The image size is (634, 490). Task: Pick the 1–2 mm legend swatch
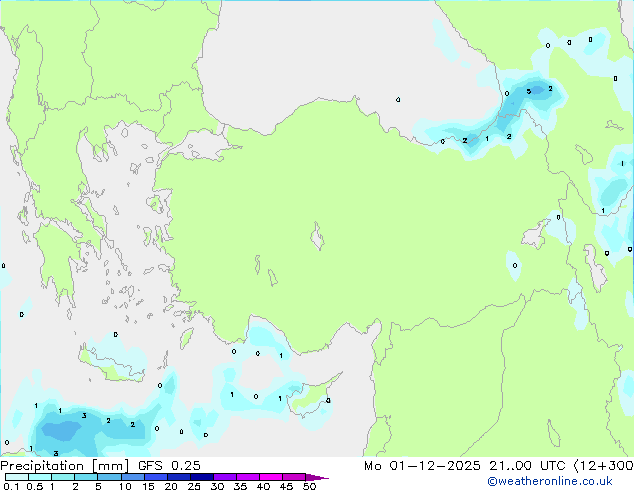(63, 477)
